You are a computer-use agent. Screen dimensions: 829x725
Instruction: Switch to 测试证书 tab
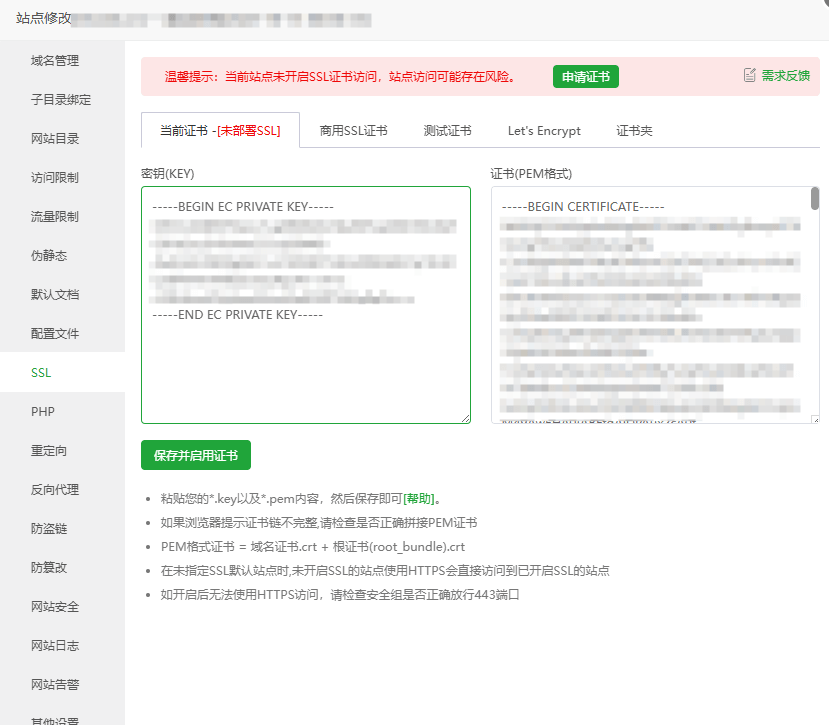click(x=447, y=131)
